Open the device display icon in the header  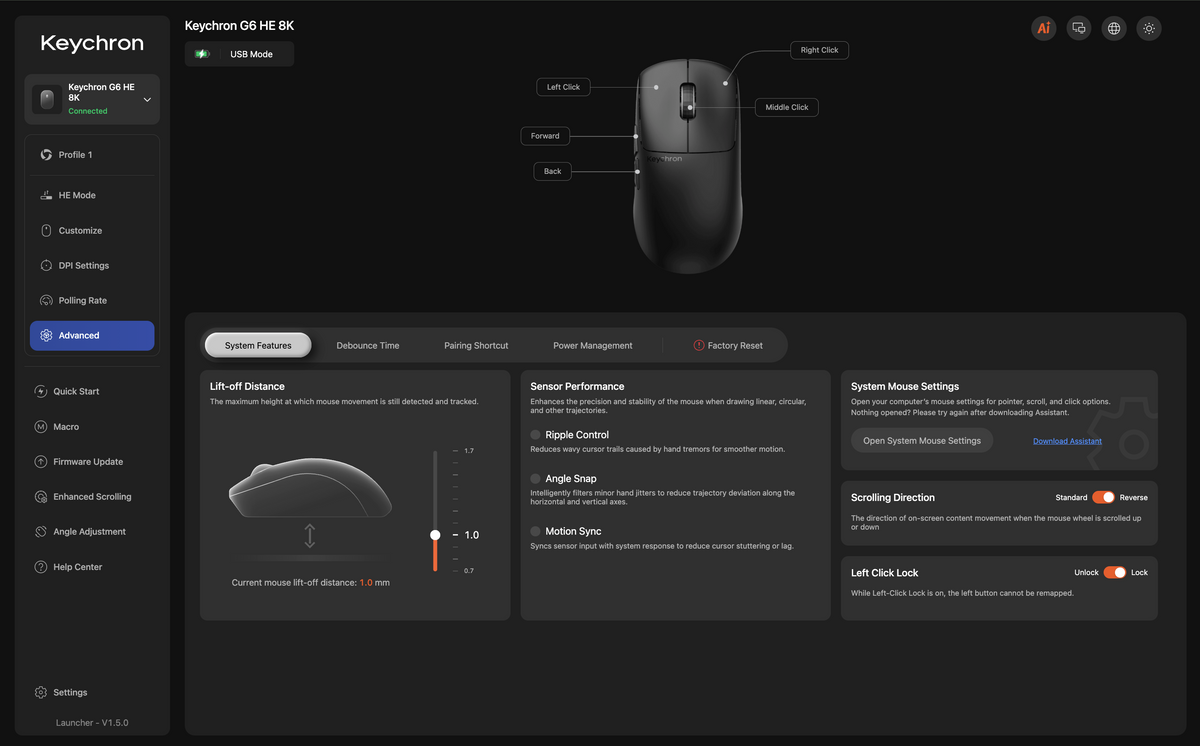coord(1079,28)
